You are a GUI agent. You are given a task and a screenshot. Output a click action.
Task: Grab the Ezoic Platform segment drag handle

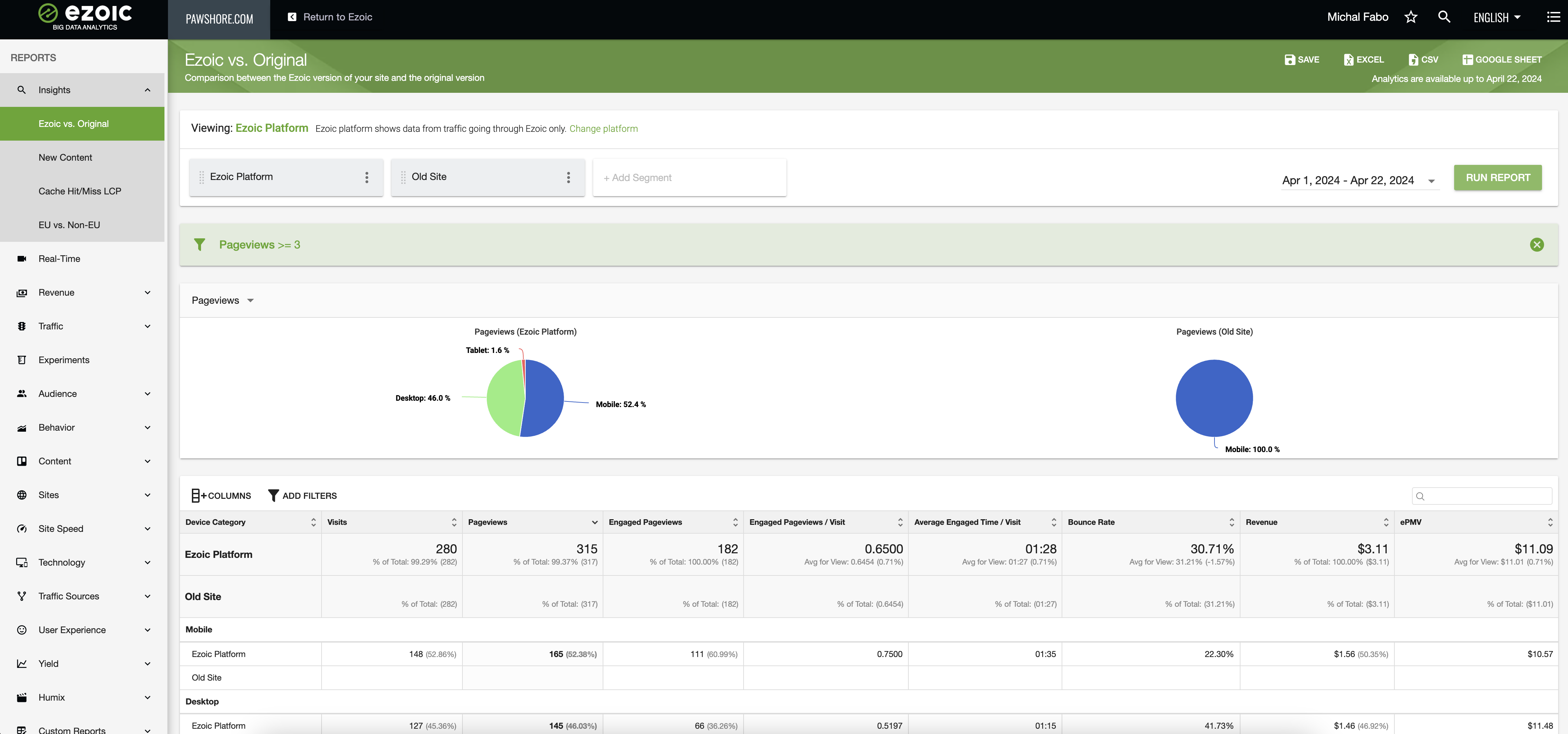click(201, 177)
